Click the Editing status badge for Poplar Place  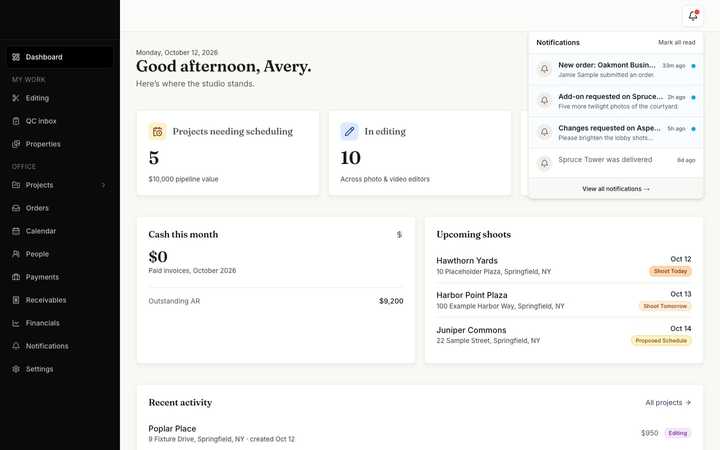pyautogui.click(x=678, y=433)
